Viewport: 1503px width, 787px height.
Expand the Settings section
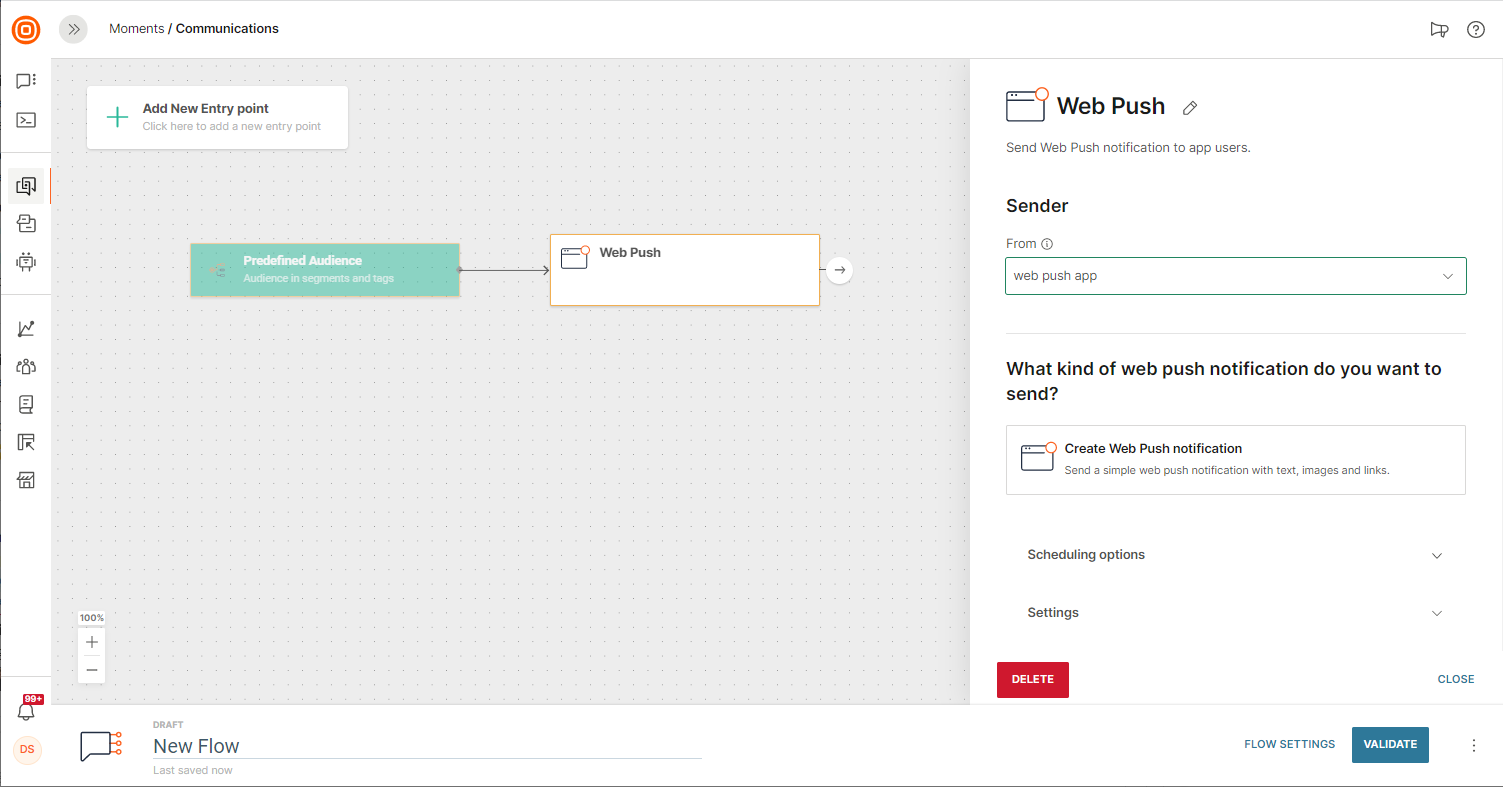1235,613
